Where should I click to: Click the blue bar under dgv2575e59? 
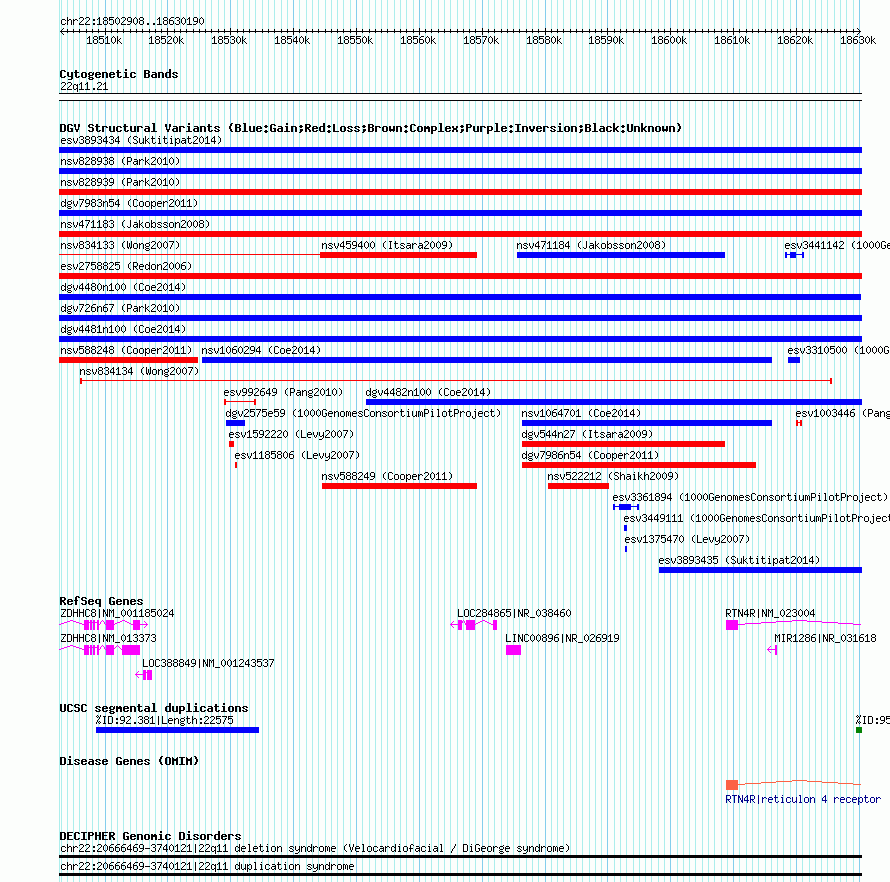point(236,423)
